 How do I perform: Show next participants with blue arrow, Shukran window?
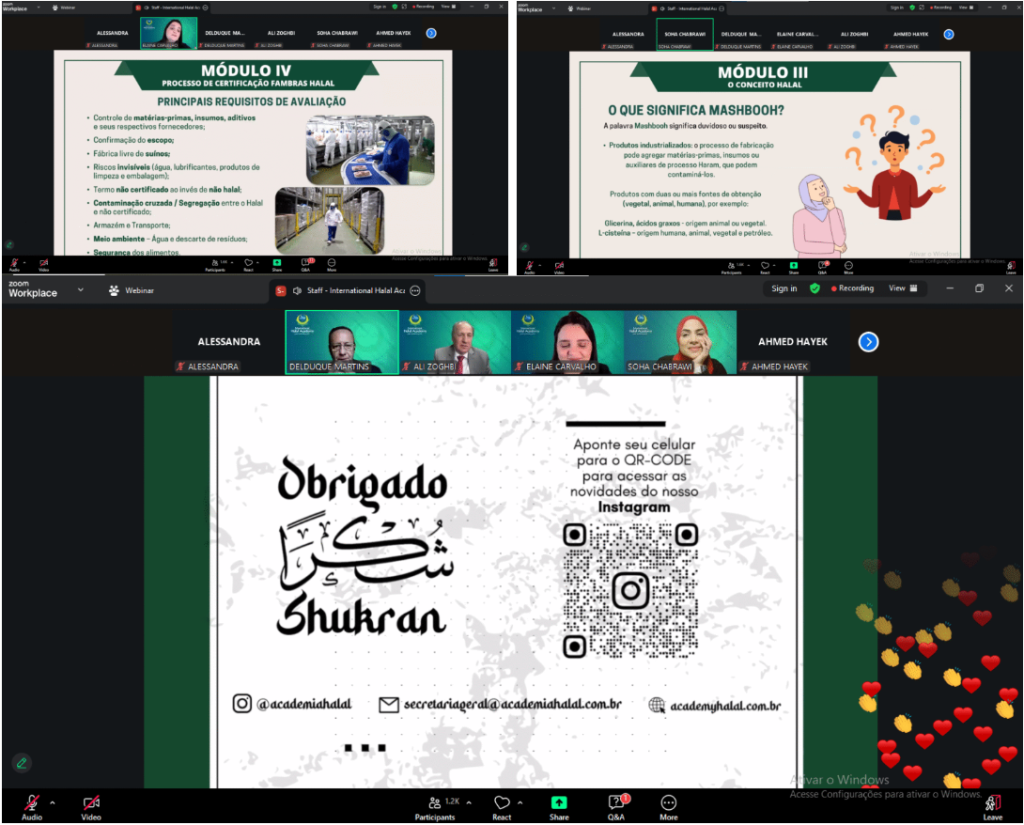coord(868,342)
